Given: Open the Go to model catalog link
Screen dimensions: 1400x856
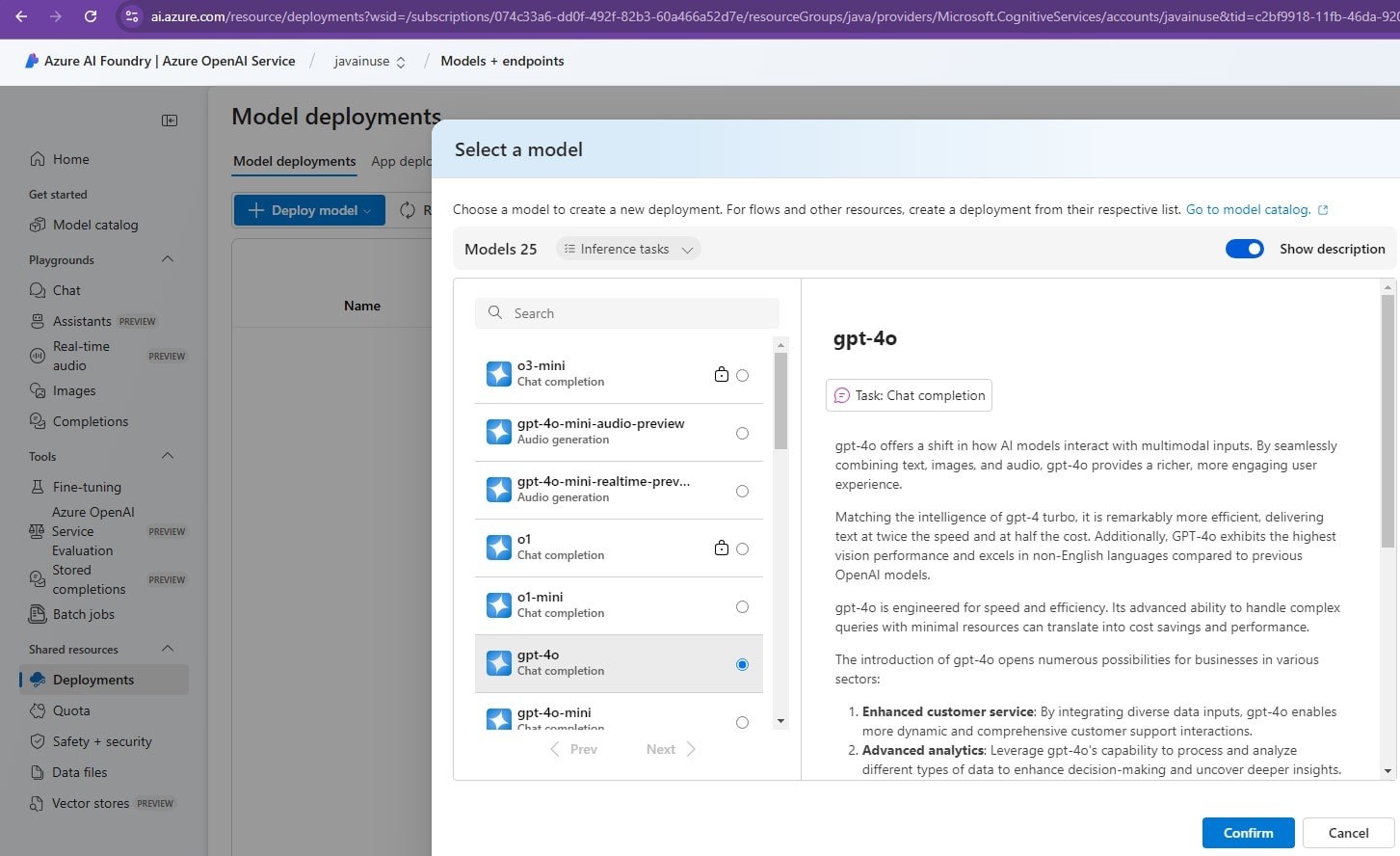Looking at the screenshot, I should [x=1248, y=209].
